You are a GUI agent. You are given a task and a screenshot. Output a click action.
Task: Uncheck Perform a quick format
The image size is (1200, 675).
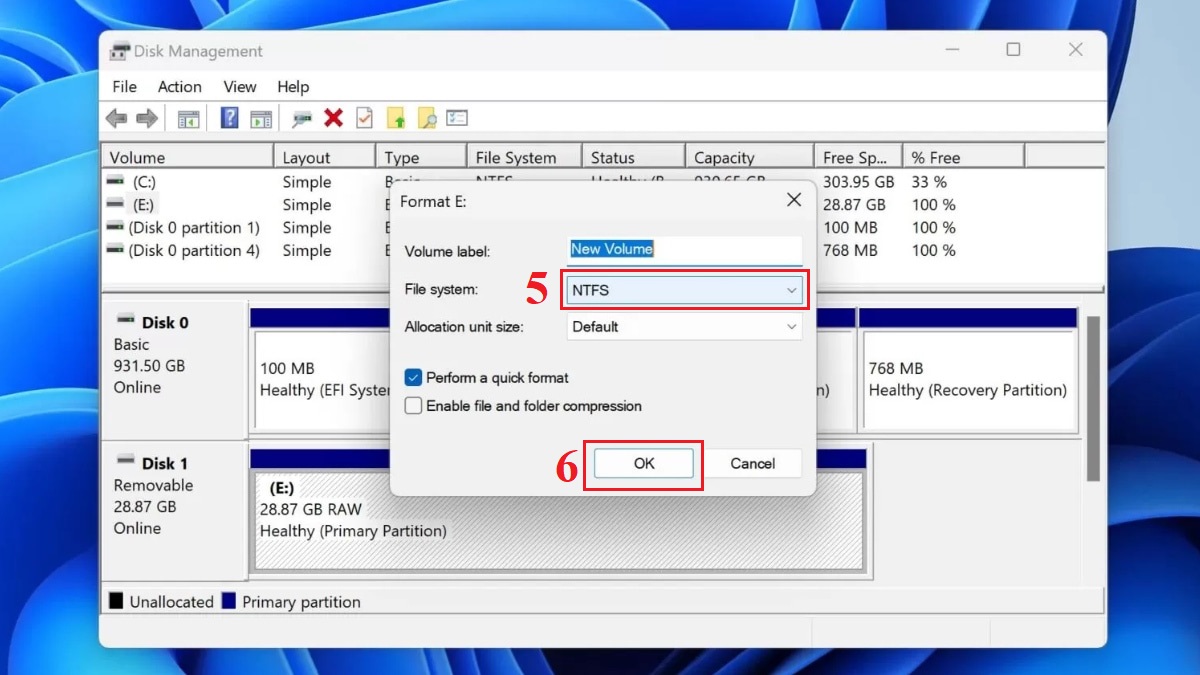click(x=414, y=378)
